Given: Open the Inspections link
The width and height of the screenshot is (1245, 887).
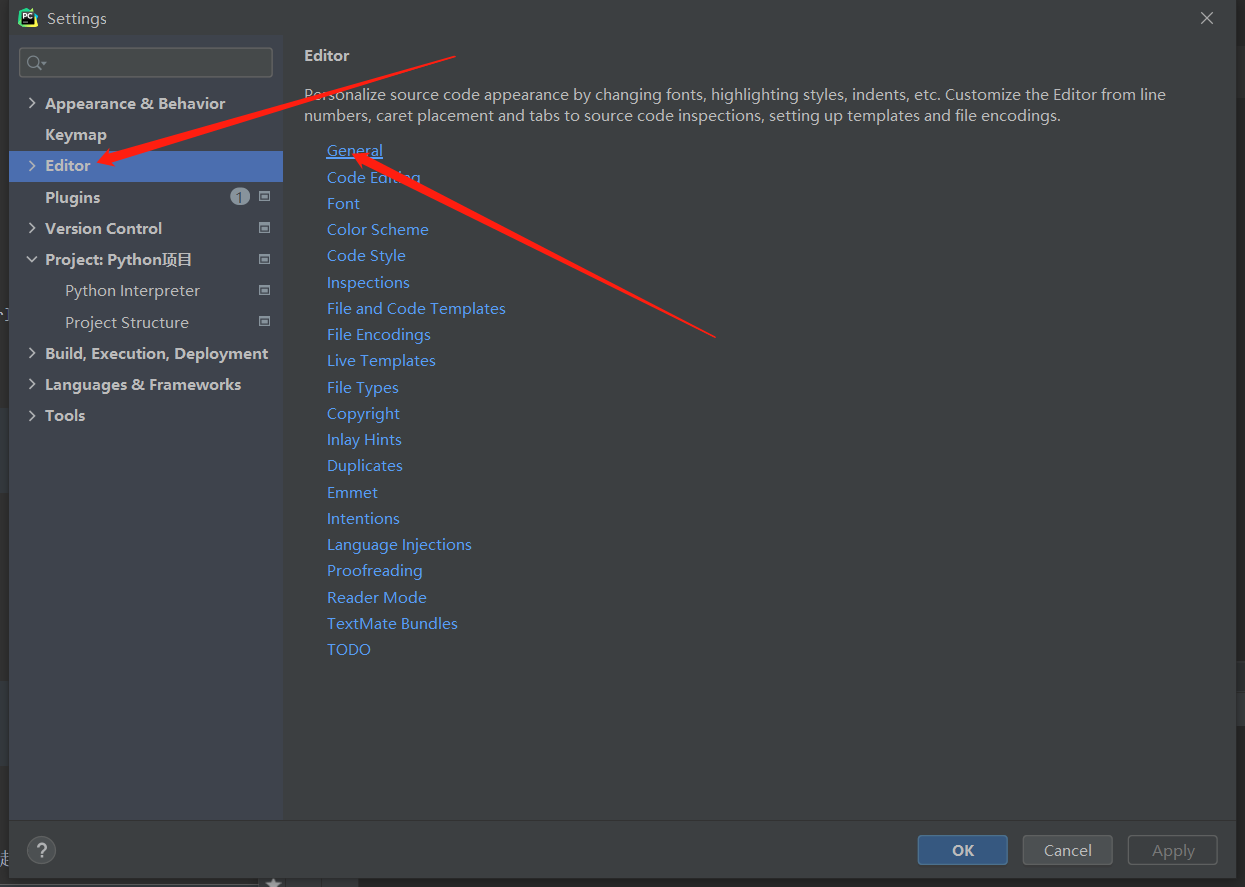Looking at the screenshot, I should 368,282.
